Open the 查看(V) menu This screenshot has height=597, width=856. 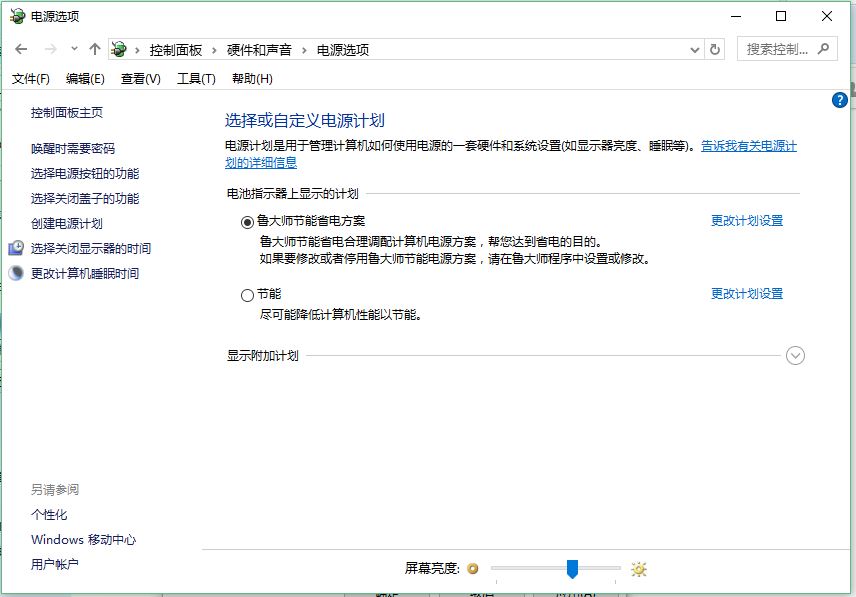pyautogui.click(x=141, y=79)
